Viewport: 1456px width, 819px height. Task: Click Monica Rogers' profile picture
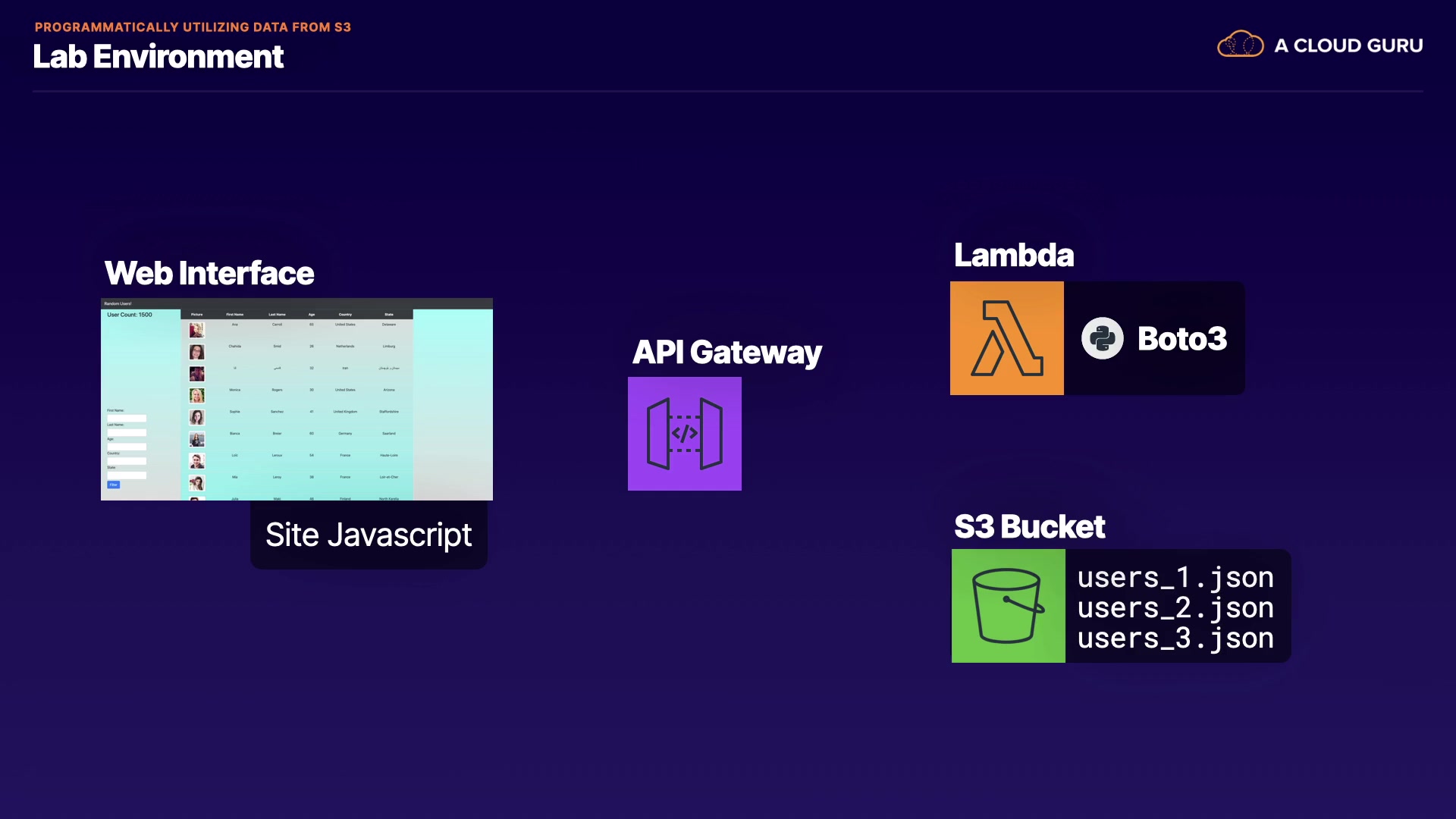point(196,395)
